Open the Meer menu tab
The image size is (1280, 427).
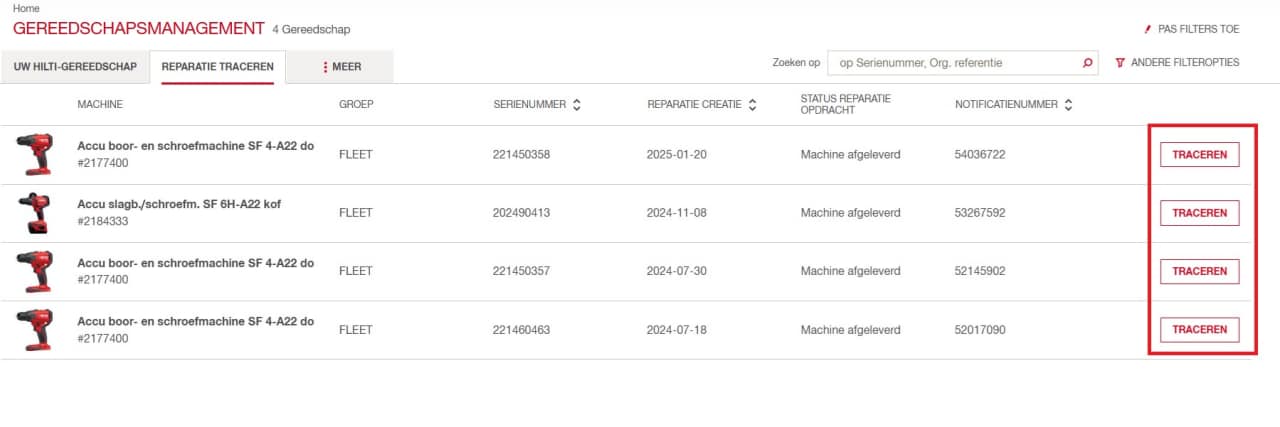(x=341, y=67)
